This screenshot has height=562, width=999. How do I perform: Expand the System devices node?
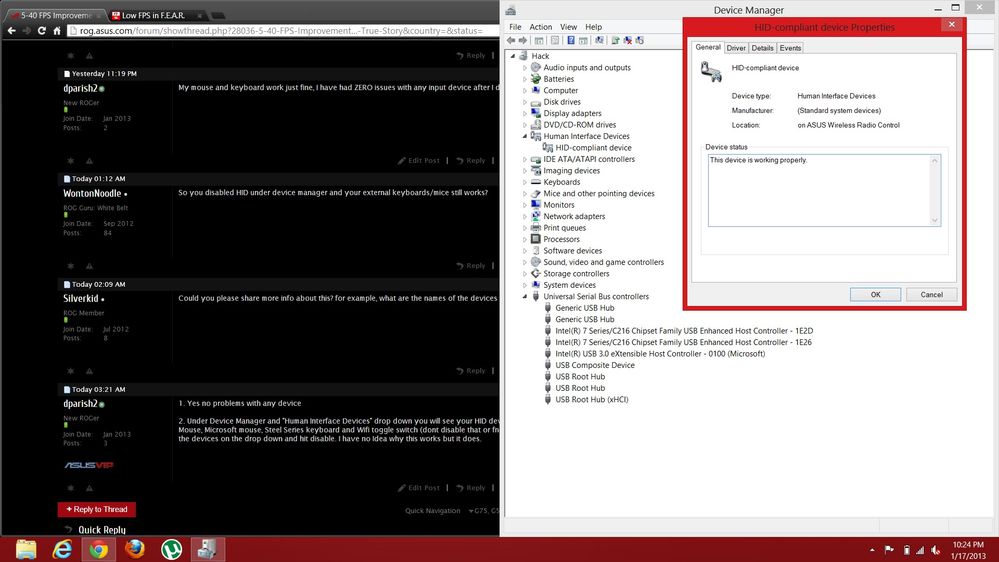pos(525,285)
